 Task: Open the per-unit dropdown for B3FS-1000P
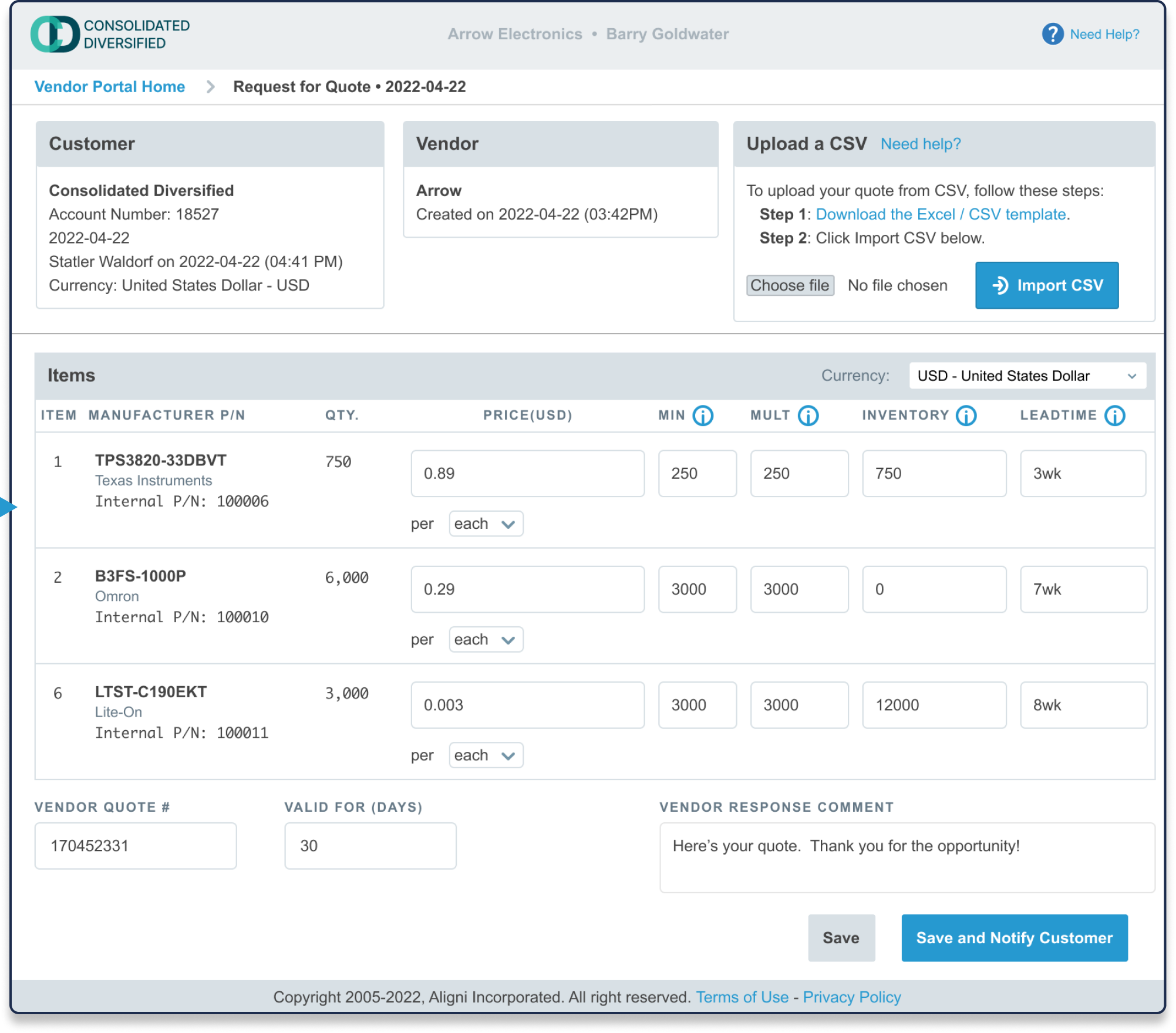point(486,639)
